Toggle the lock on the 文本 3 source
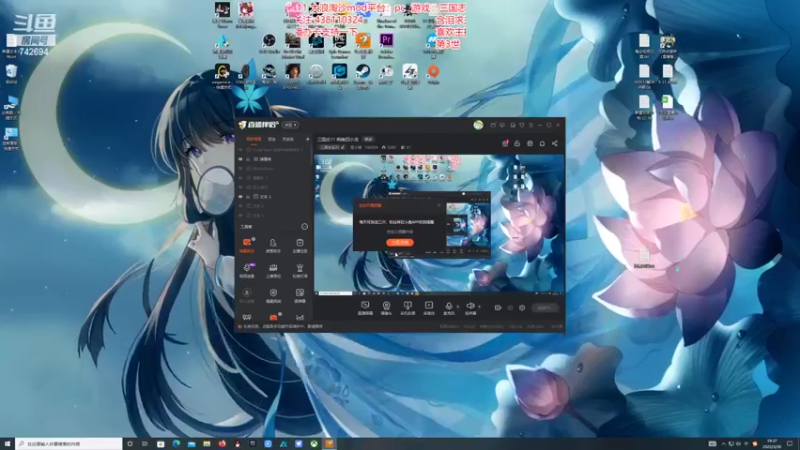 (248, 196)
